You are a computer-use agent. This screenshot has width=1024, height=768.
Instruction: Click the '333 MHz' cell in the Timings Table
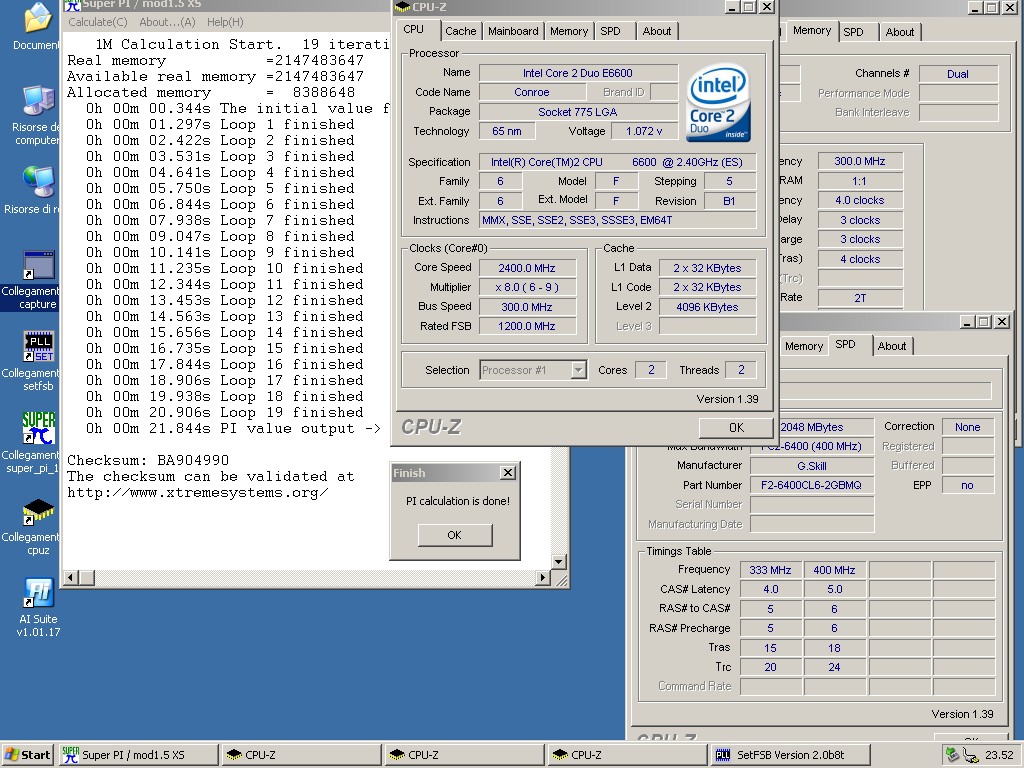771,570
